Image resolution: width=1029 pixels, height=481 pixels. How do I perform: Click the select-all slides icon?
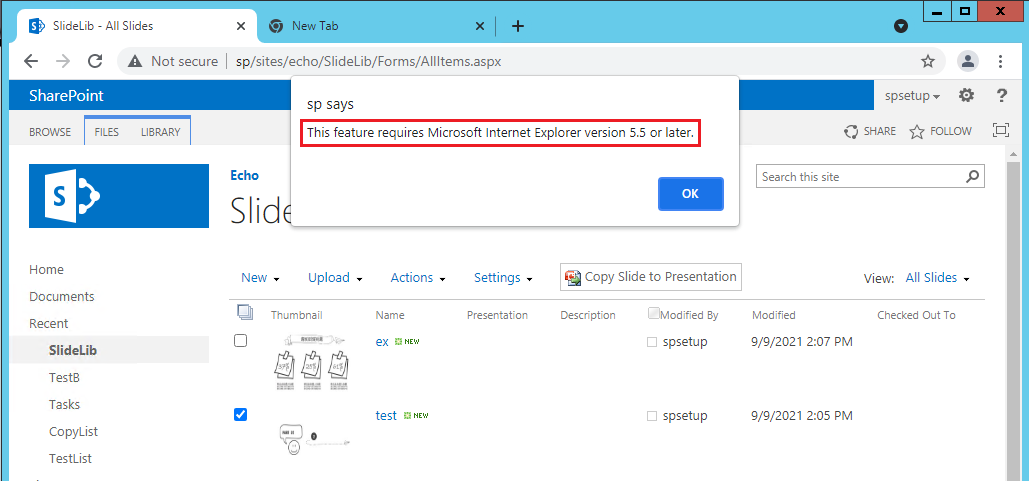point(245,312)
